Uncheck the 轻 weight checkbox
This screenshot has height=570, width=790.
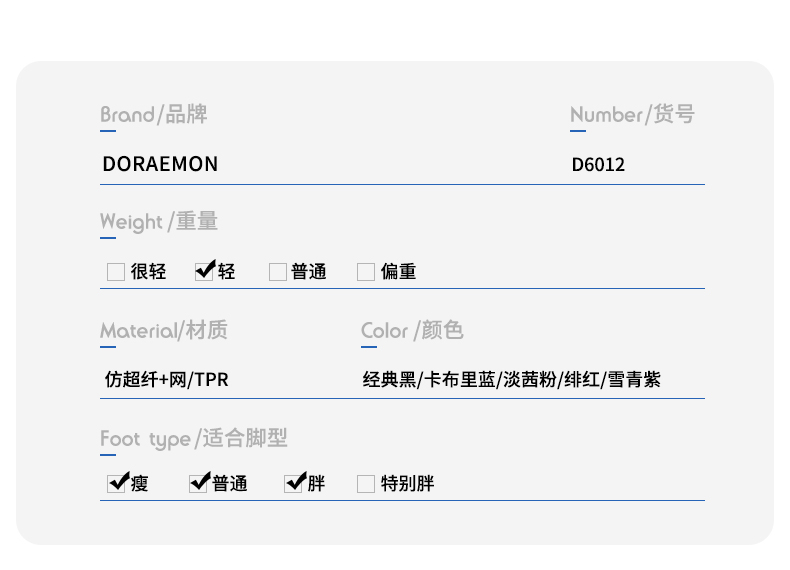click(204, 272)
